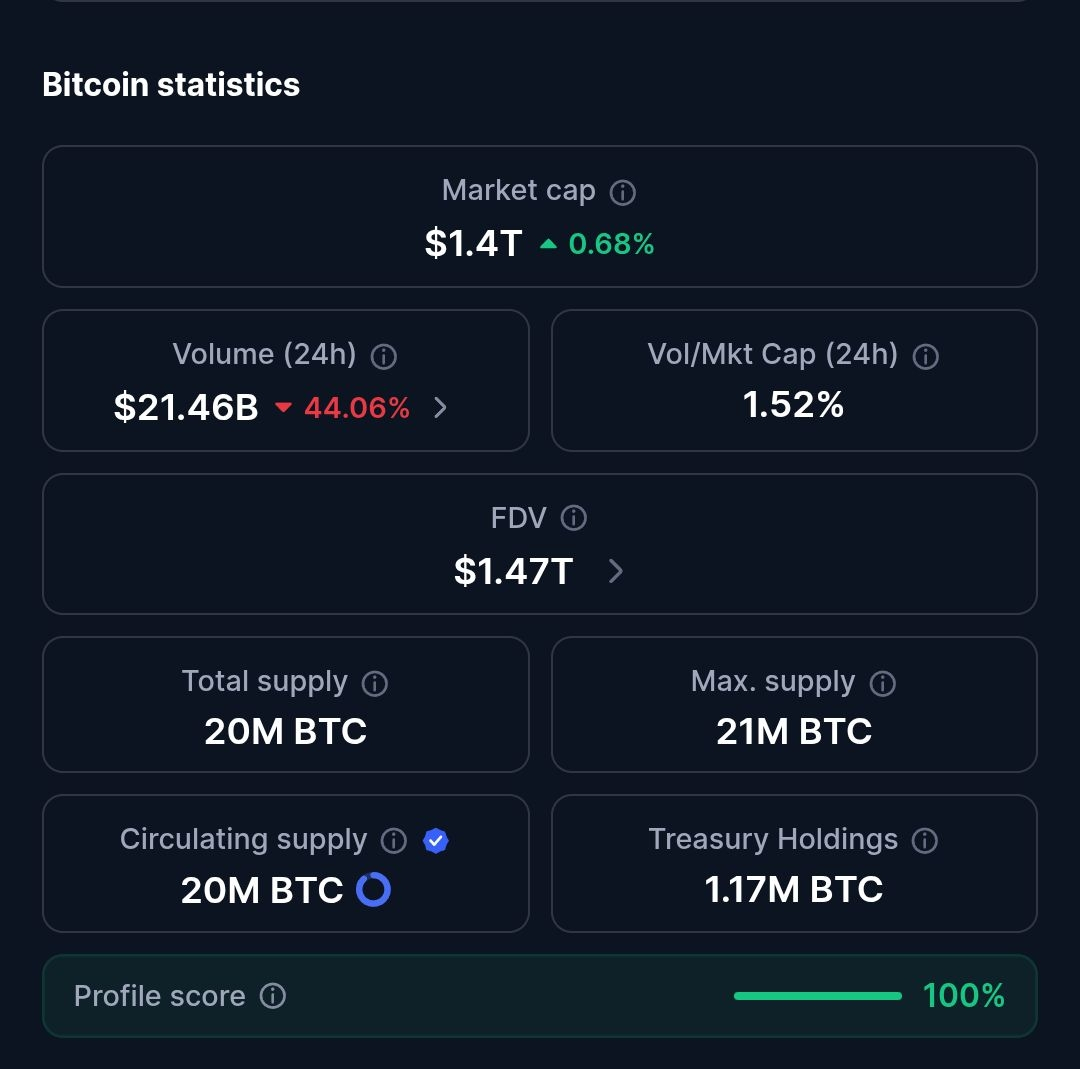Click the Treasury Holdings info icon
Viewport: 1080px width, 1069px height.
tap(924, 840)
